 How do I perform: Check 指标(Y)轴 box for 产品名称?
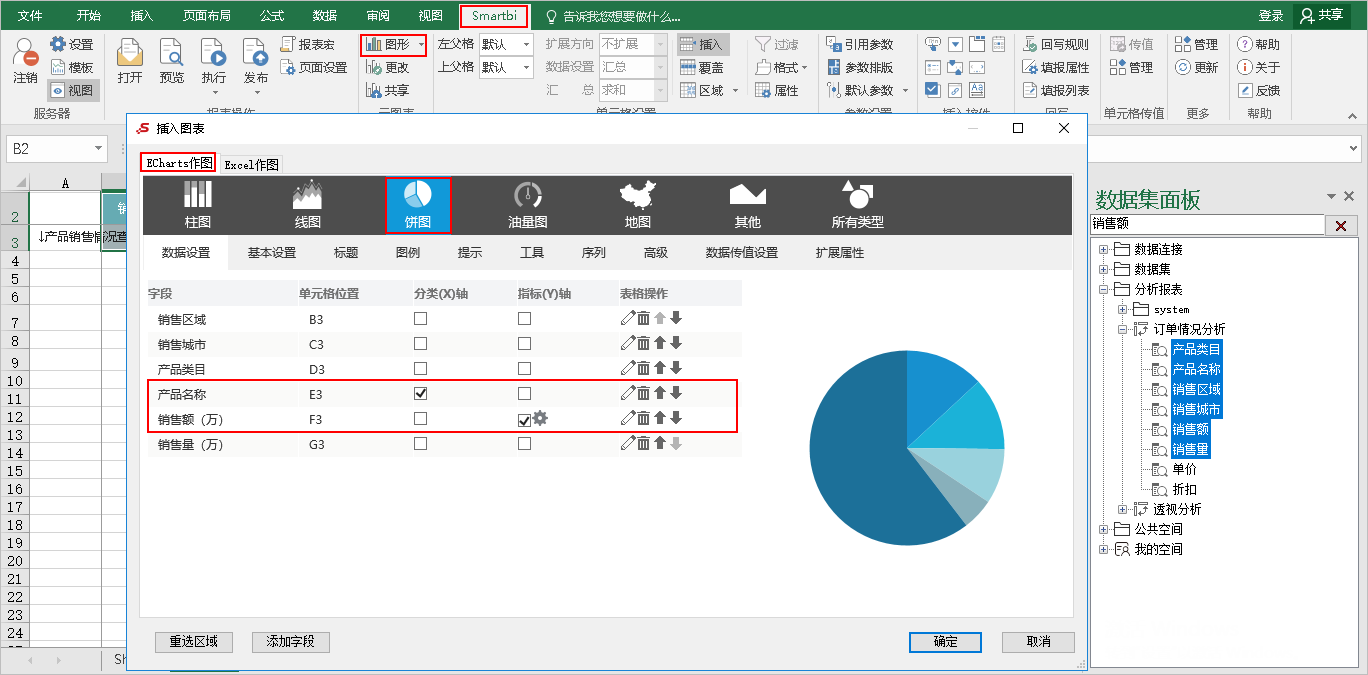[524, 393]
